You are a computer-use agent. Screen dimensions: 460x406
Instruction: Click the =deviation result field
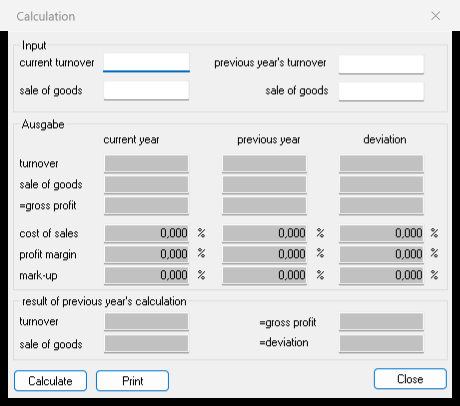point(381,344)
